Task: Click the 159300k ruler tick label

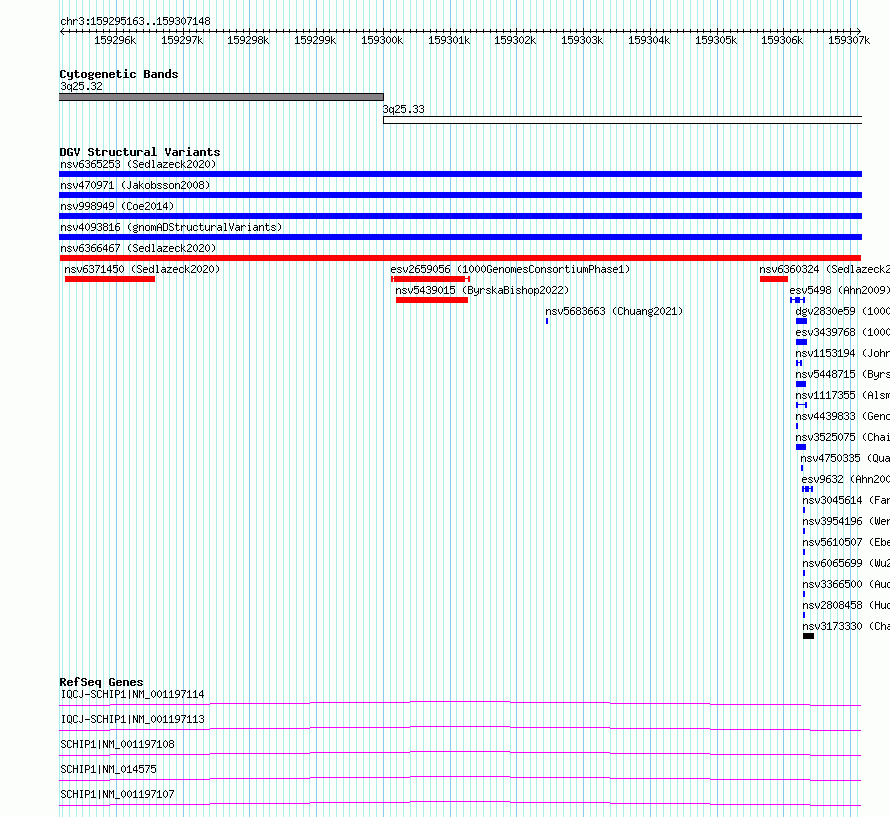Action: (x=382, y=40)
